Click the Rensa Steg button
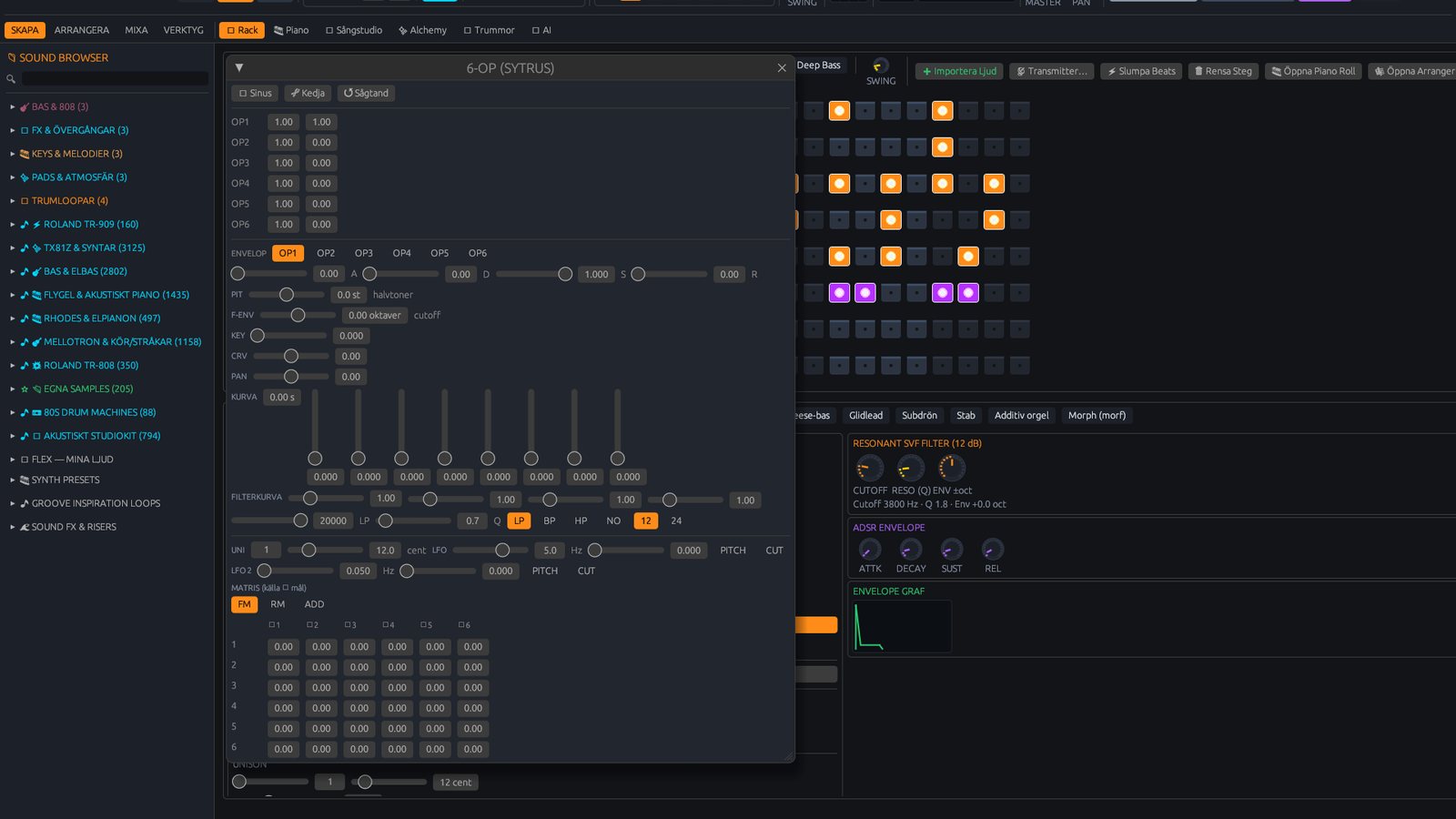Screen dimensions: 1456x819 [x=1223, y=71]
